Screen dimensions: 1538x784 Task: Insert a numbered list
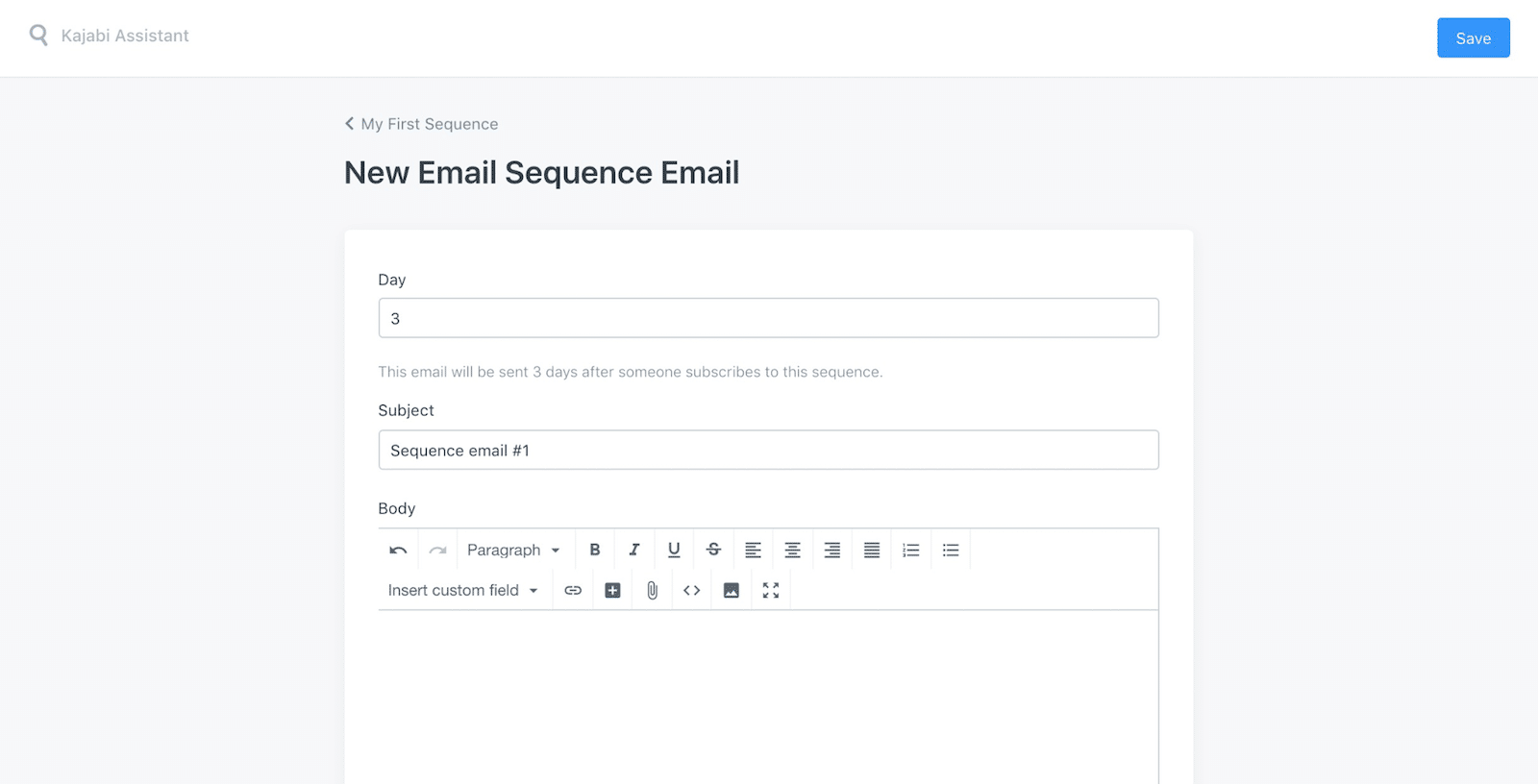pos(910,550)
